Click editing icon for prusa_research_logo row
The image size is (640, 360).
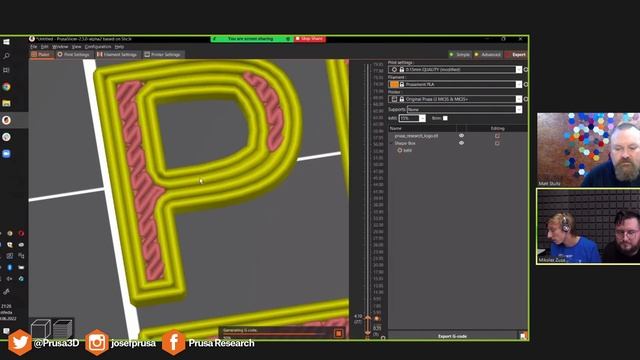click(497, 136)
